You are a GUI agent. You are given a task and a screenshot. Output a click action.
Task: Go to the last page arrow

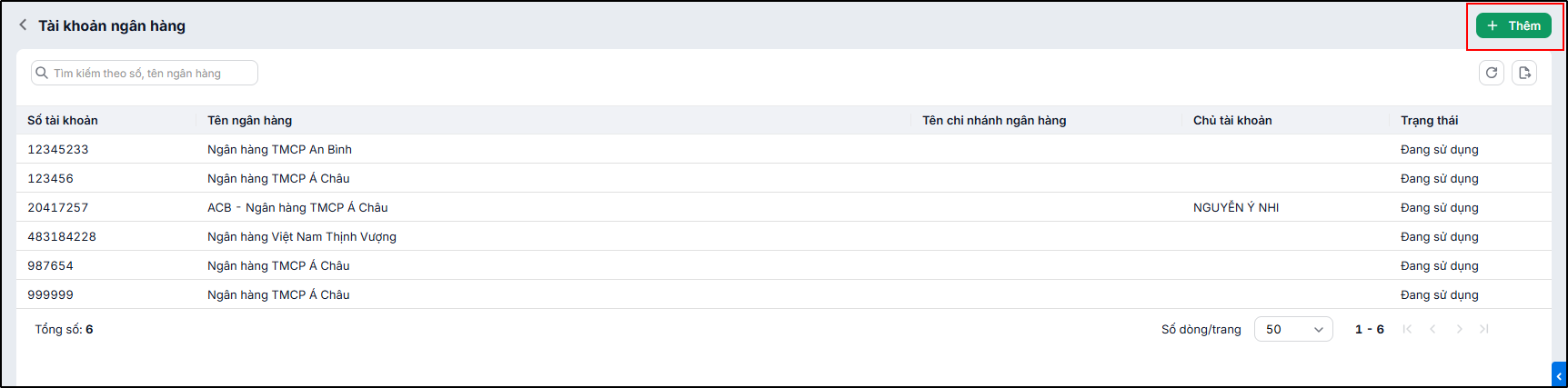pyautogui.click(x=1484, y=329)
